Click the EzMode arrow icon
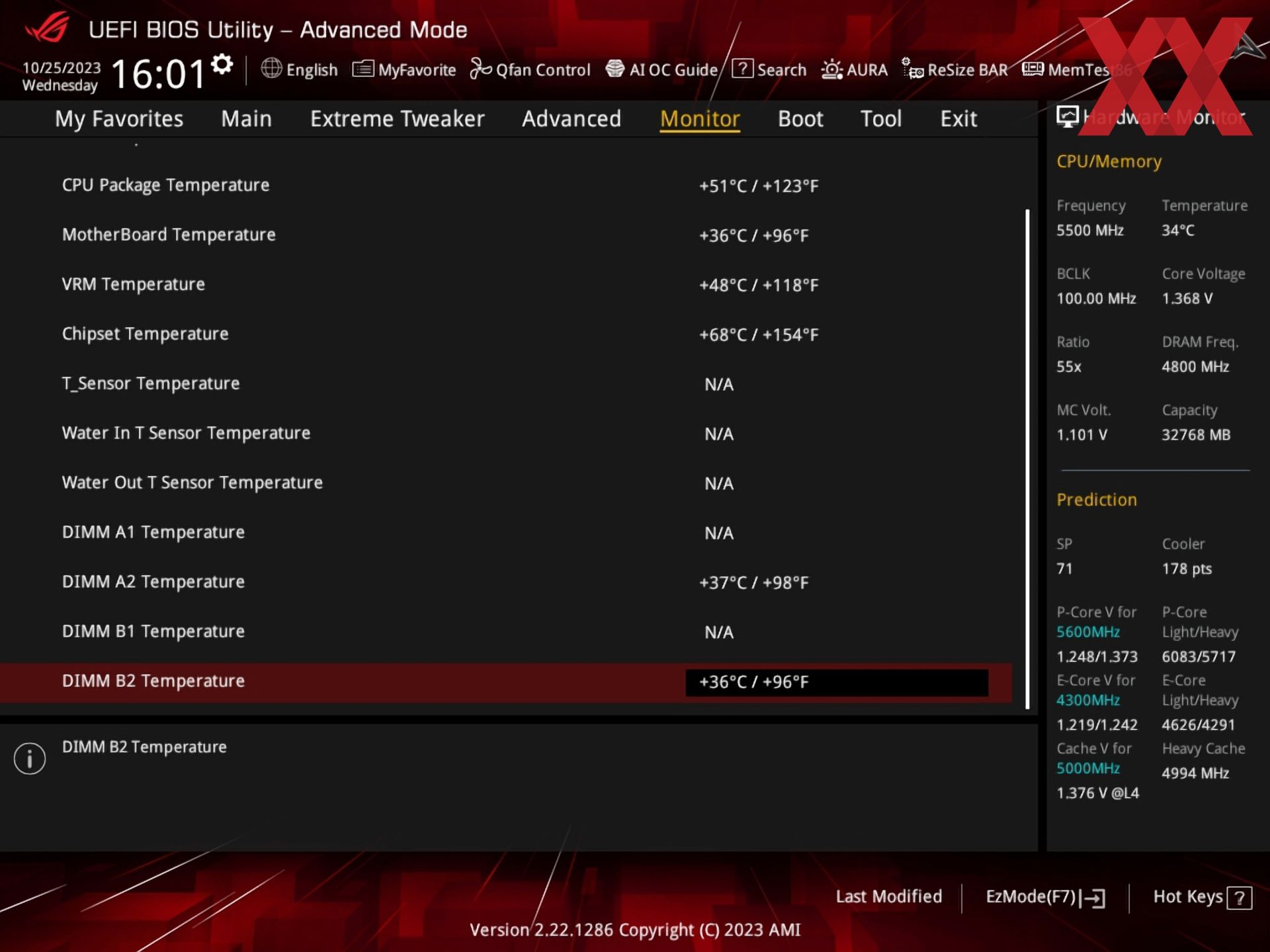1270x952 pixels. click(x=1093, y=898)
